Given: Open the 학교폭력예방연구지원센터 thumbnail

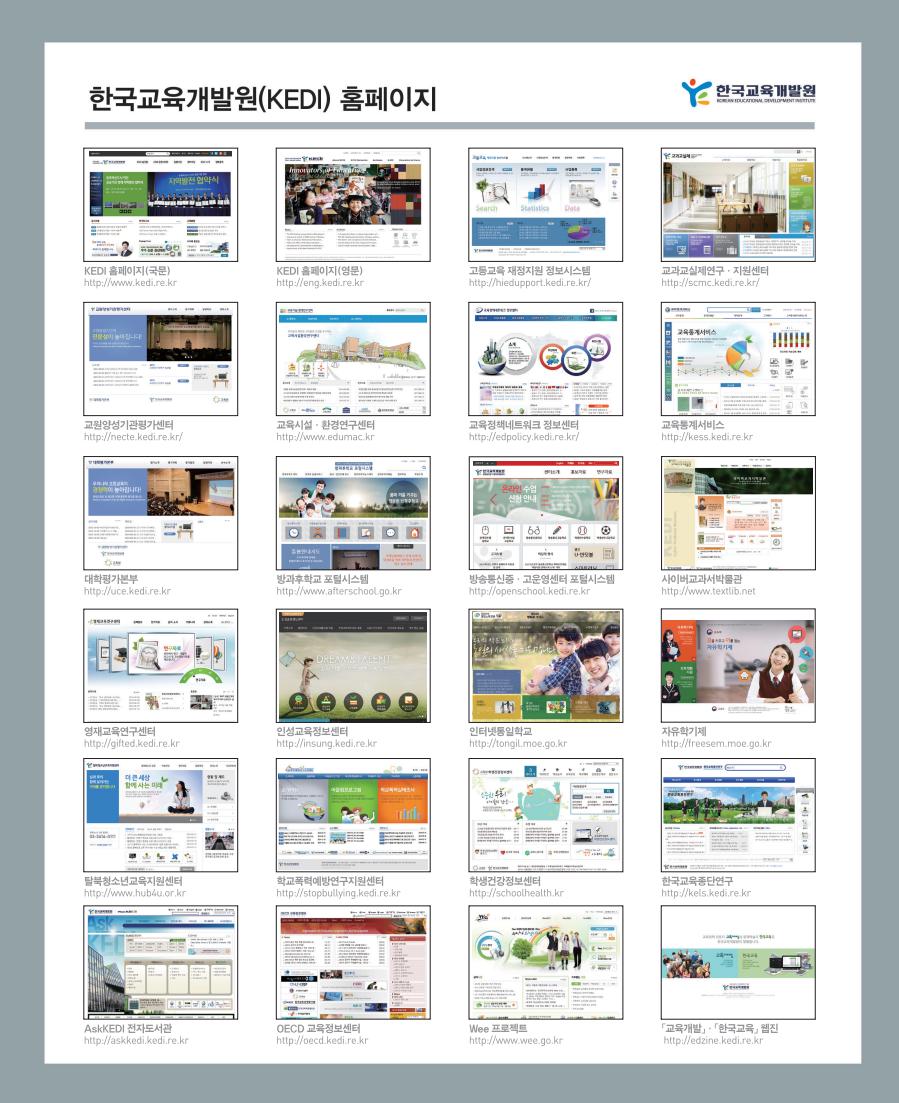Looking at the screenshot, I should point(353,815).
